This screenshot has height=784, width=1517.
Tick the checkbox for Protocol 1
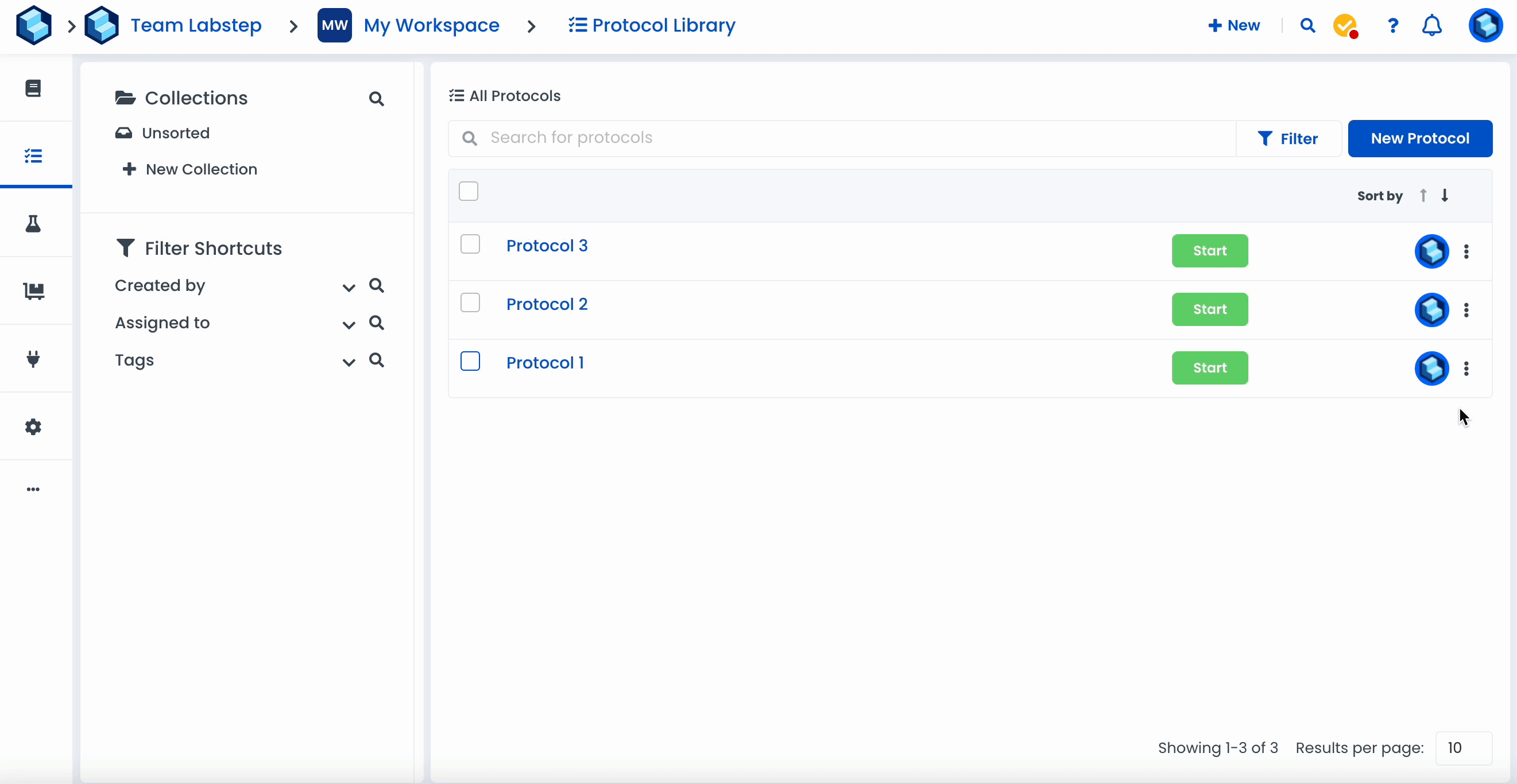click(x=470, y=362)
